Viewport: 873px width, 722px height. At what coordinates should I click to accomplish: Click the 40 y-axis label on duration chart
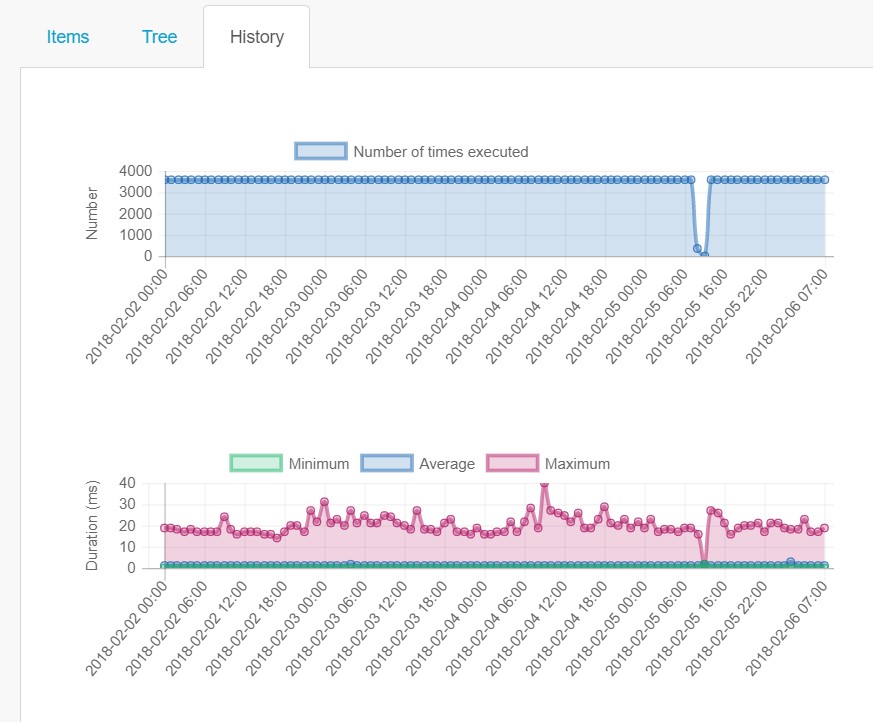(x=127, y=483)
